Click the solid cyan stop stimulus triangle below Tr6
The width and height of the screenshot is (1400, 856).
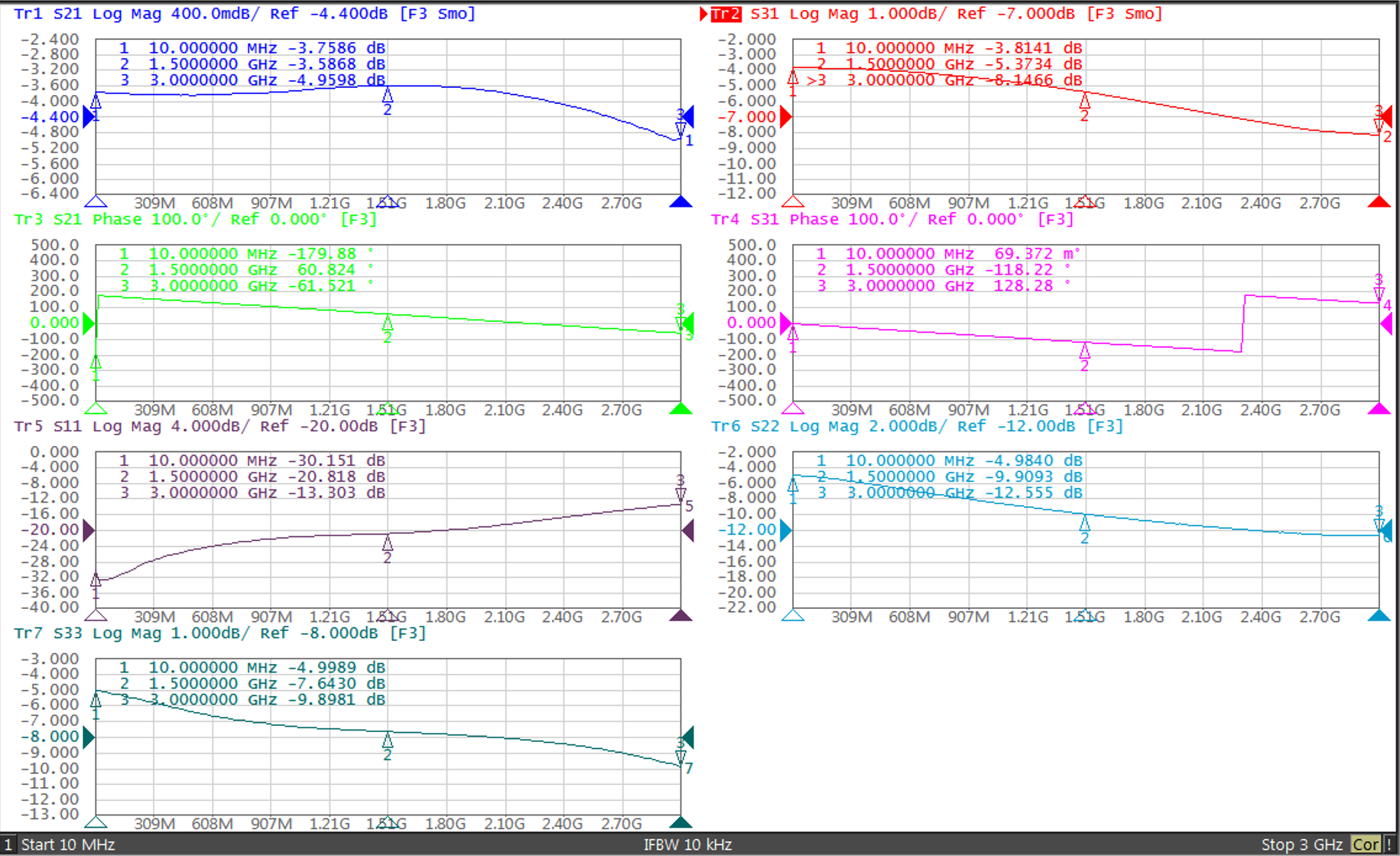(x=1379, y=616)
